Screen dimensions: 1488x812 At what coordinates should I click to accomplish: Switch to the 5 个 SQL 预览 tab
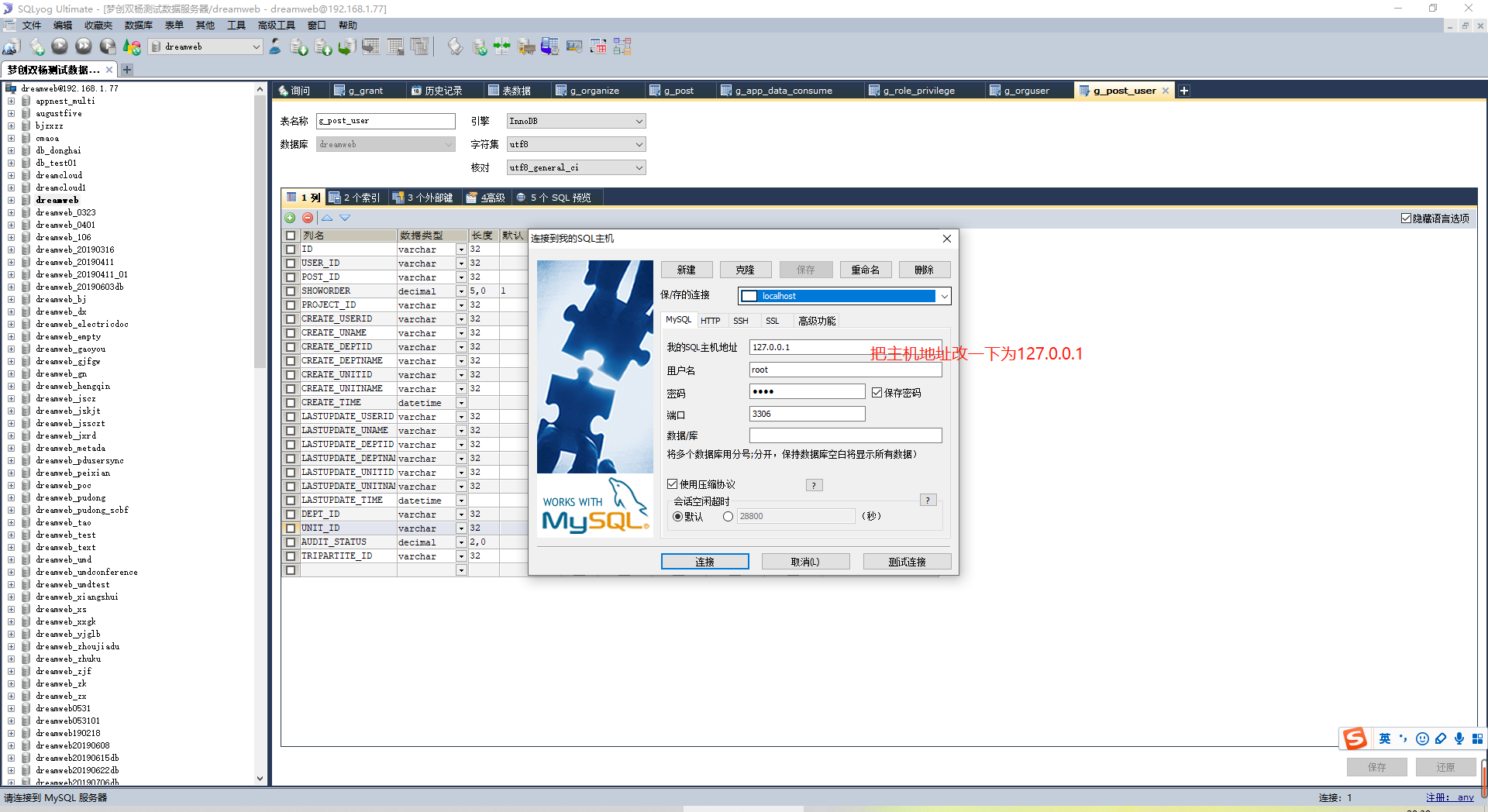click(554, 198)
